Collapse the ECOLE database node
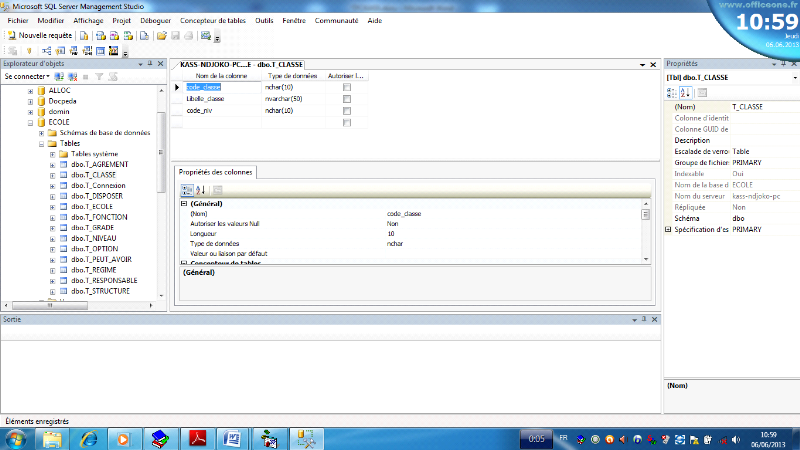 (30, 122)
